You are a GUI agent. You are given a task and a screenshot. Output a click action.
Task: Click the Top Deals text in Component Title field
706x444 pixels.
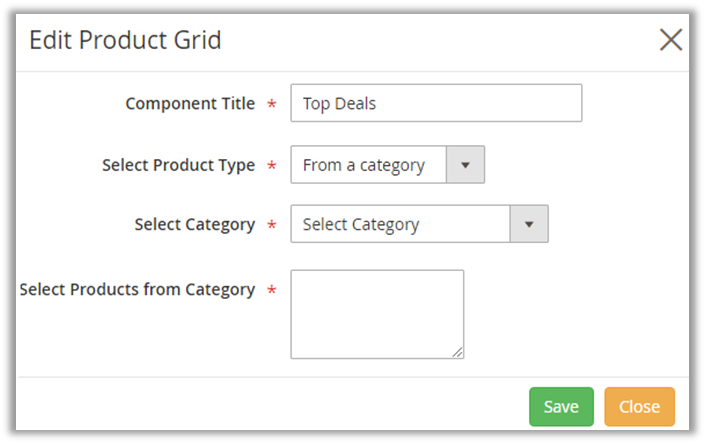click(x=339, y=103)
